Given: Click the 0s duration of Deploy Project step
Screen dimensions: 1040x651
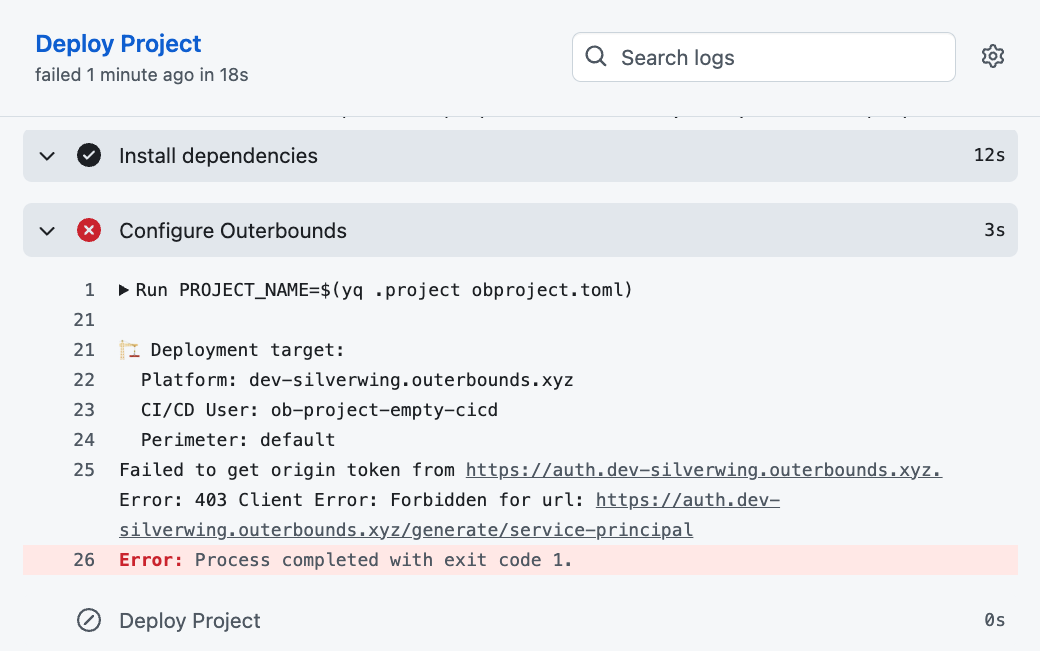Looking at the screenshot, I should [994, 620].
